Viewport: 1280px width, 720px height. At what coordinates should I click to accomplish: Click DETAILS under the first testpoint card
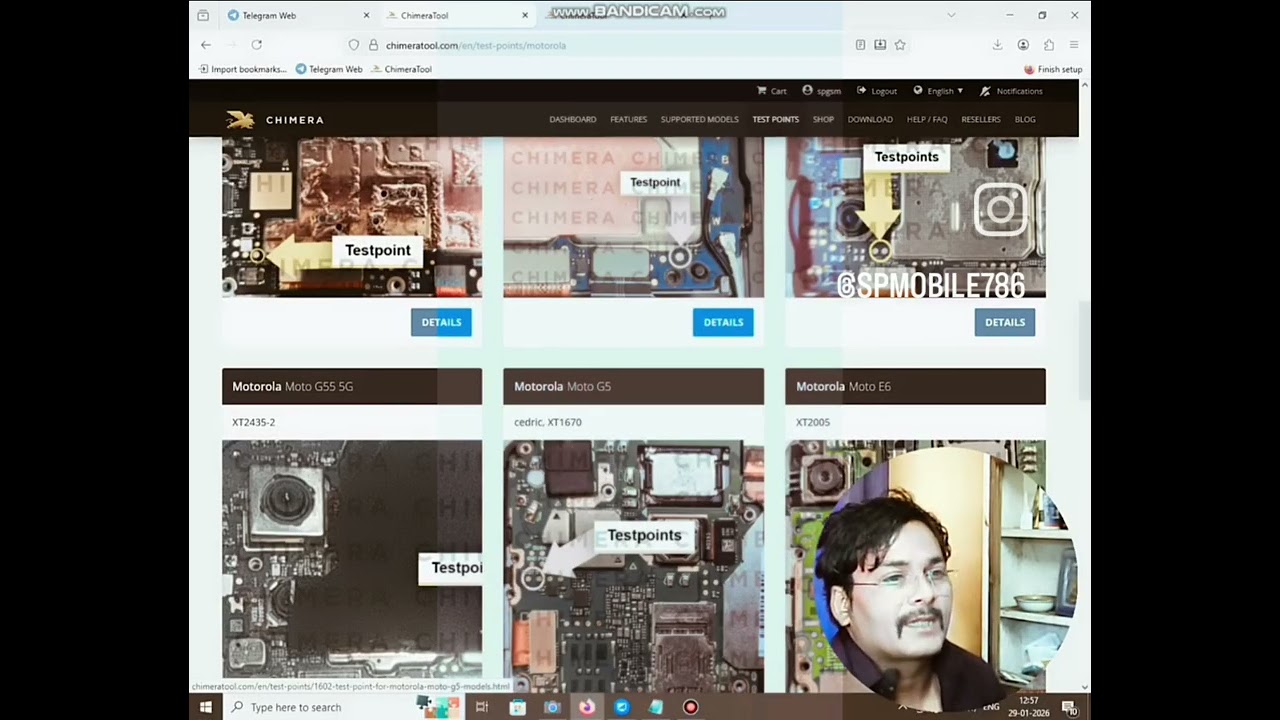(441, 322)
